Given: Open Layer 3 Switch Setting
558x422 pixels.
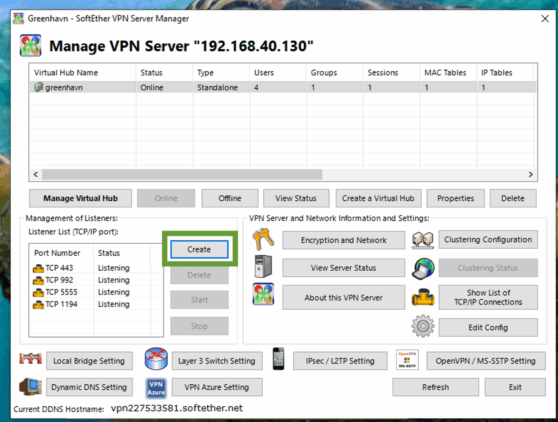Looking at the screenshot, I should (x=217, y=361).
